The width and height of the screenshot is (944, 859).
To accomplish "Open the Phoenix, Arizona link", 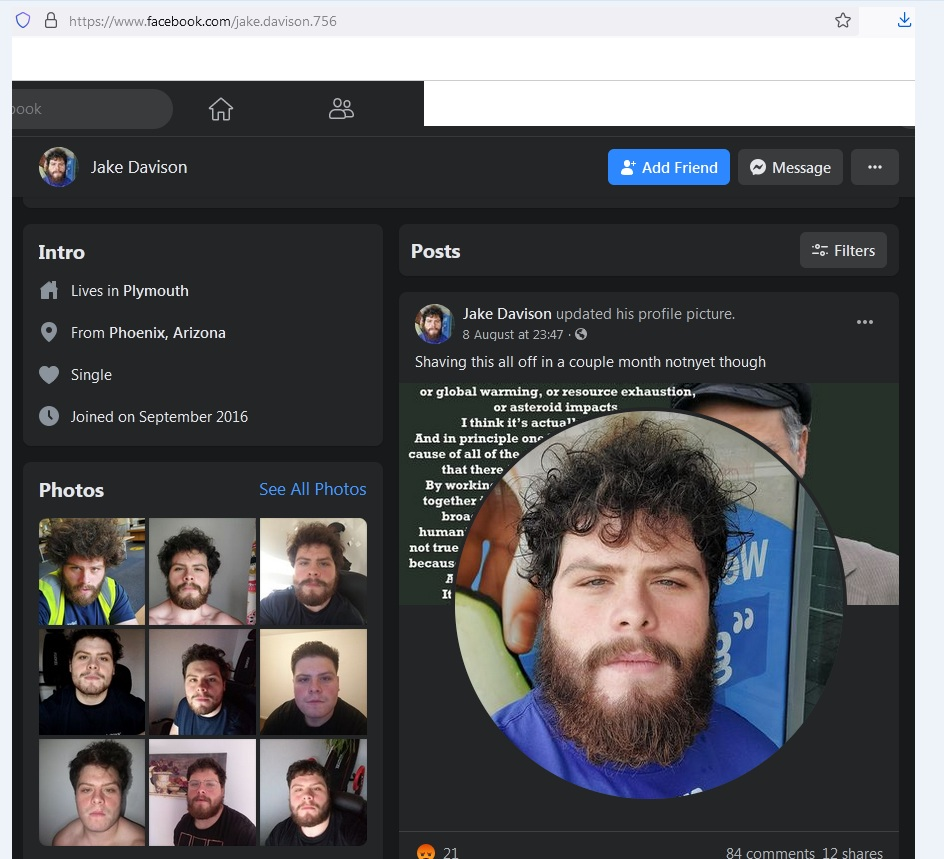I will point(167,333).
